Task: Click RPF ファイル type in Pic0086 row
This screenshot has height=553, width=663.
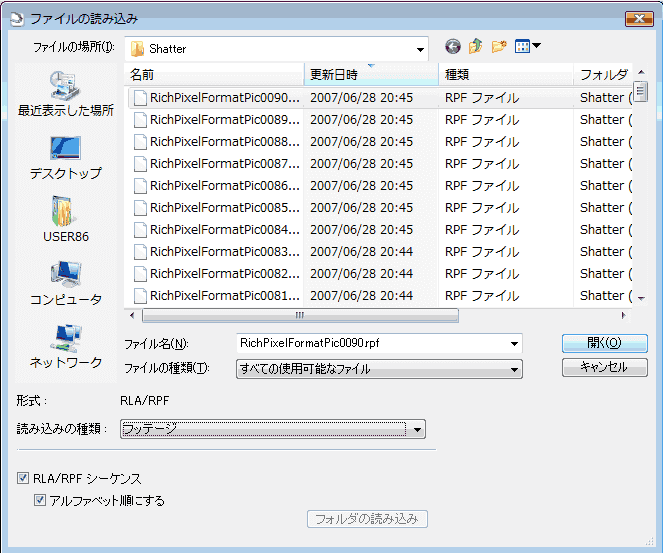Action: click(x=482, y=186)
